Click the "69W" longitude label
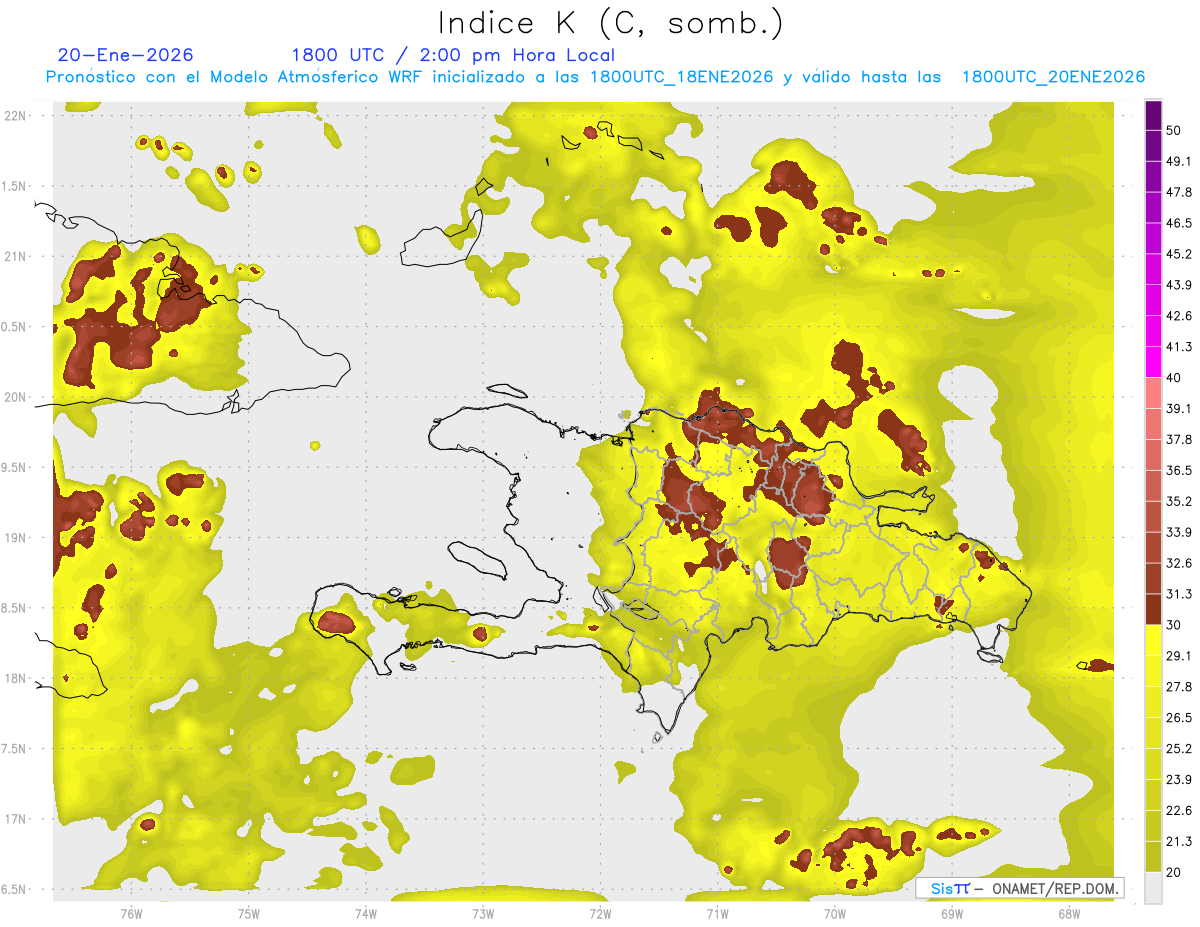 (x=952, y=913)
